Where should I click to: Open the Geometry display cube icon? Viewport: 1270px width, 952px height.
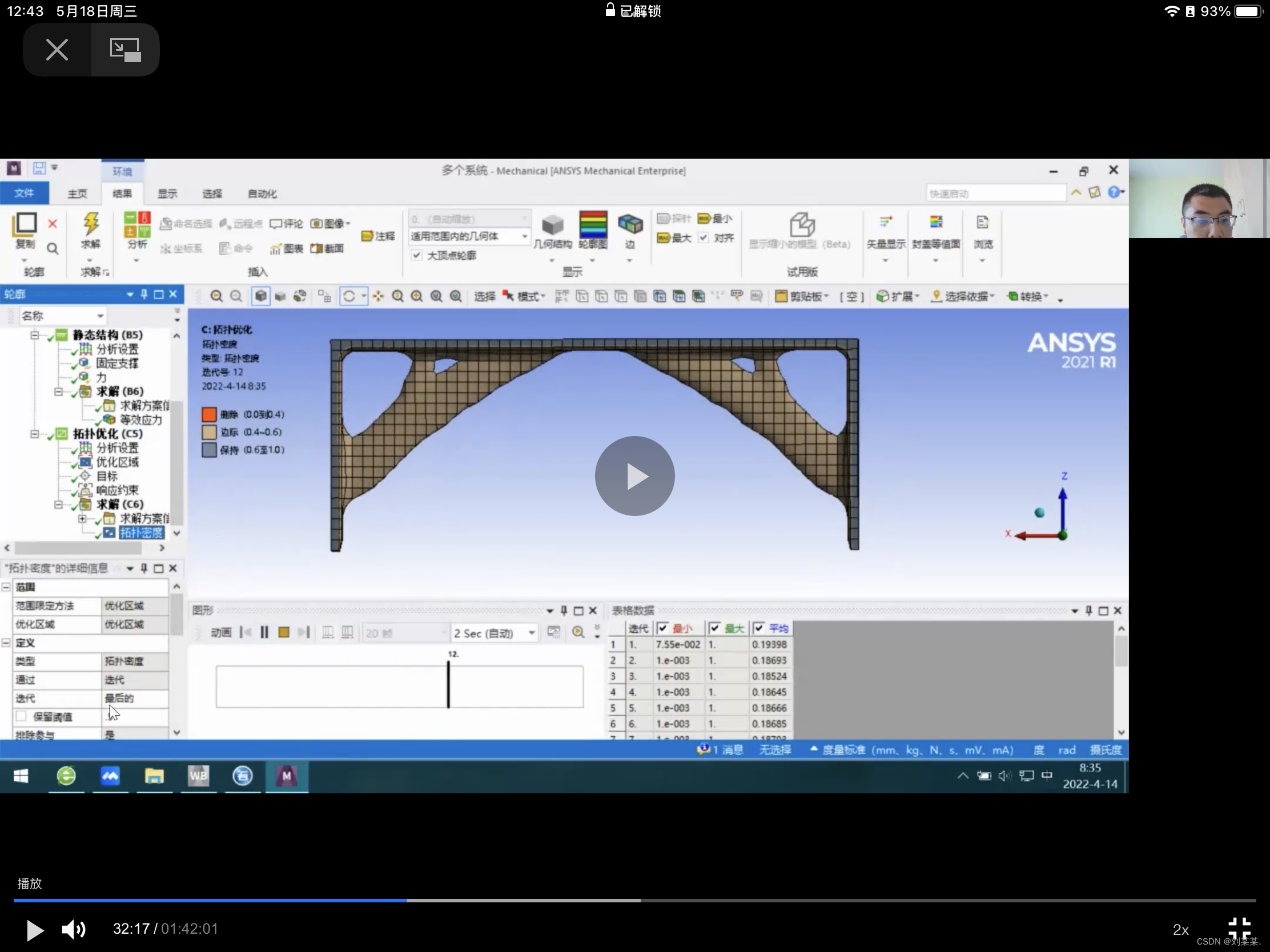pyautogui.click(x=552, y=225)
